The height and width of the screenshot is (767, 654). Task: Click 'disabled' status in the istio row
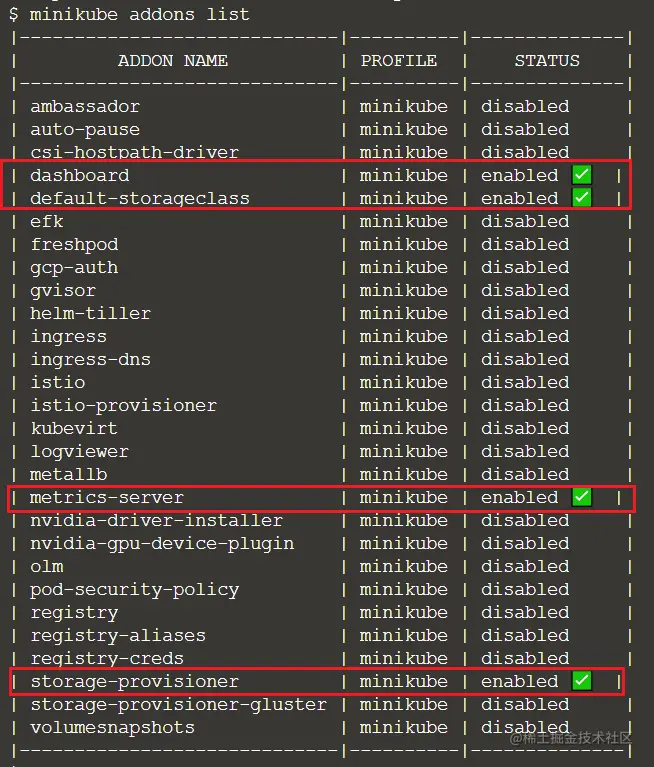coord(525,383)
